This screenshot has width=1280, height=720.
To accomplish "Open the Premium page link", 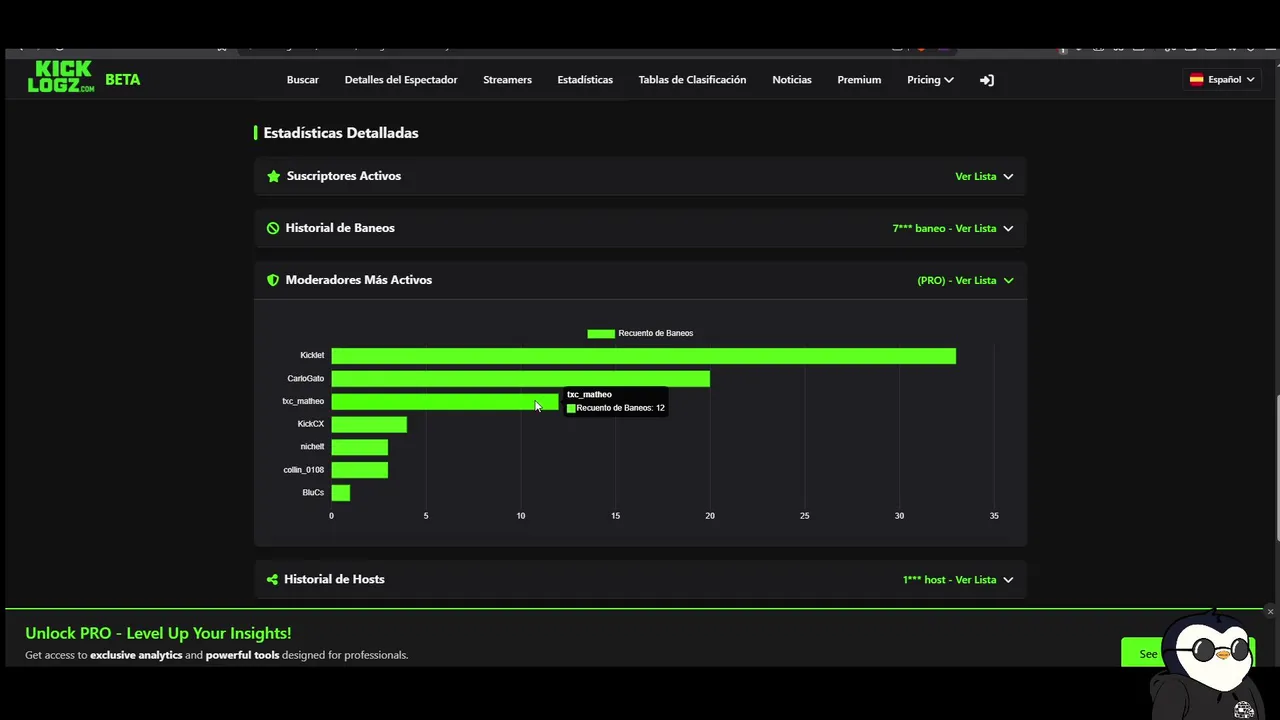I will point(859,80).
